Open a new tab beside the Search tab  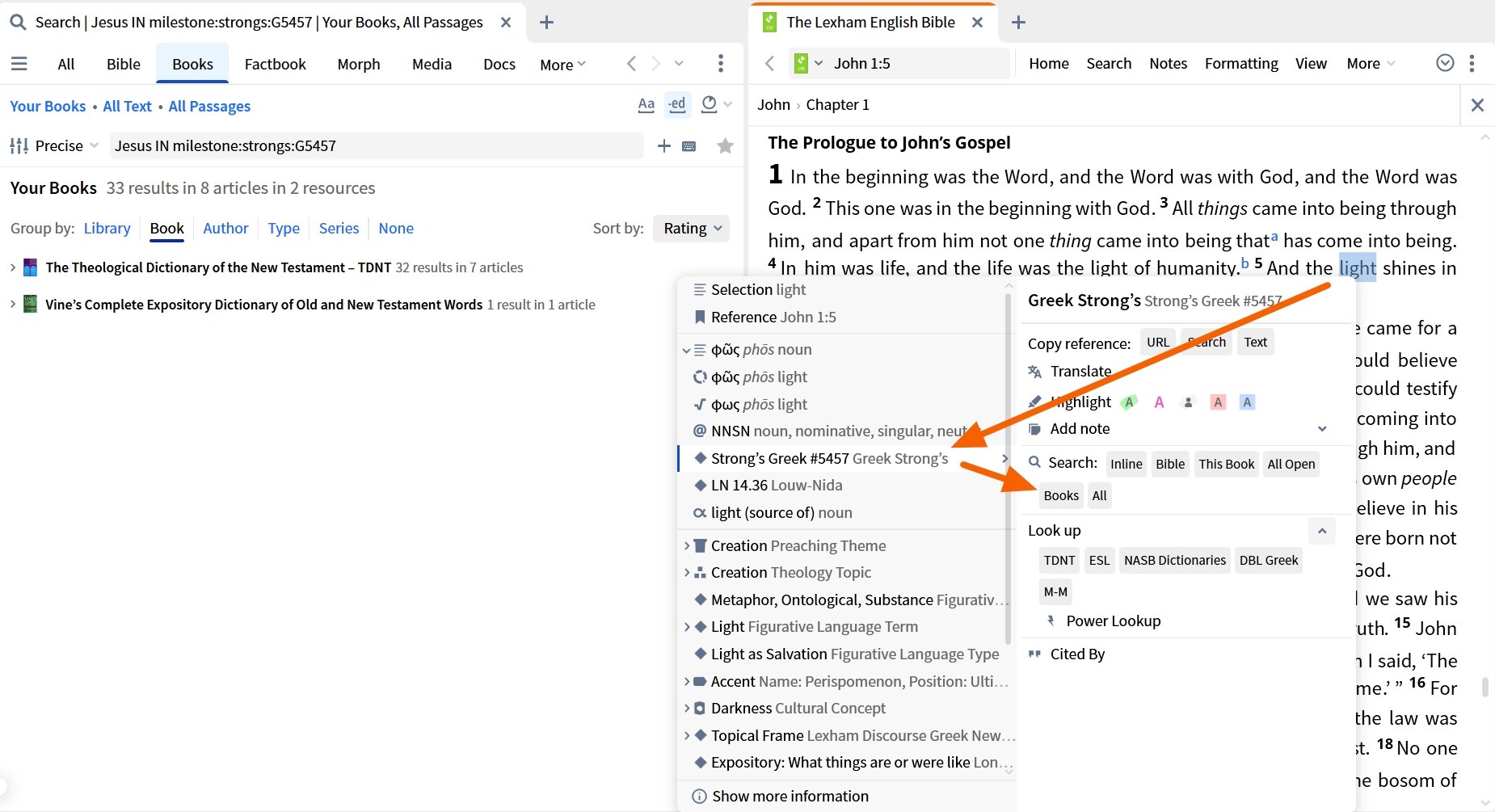(546, 23)
